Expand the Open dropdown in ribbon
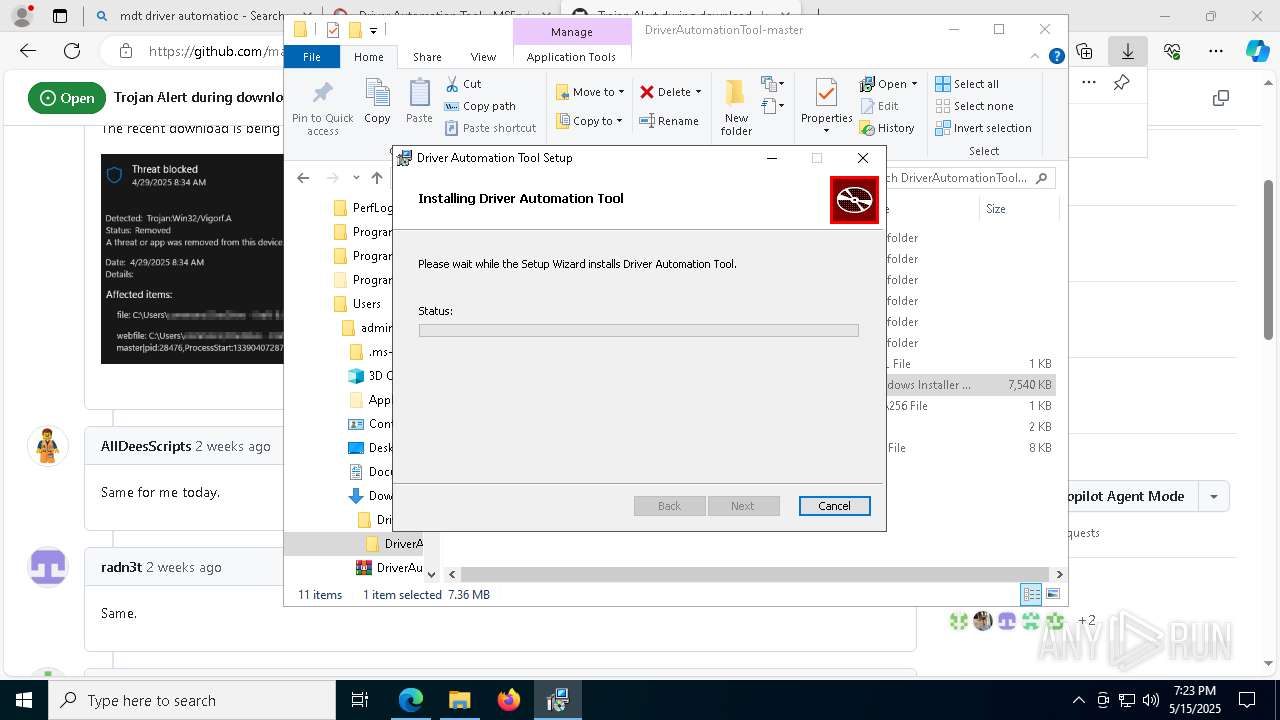The width and height of the screenshot is (1280, 720). click(914, 84)
